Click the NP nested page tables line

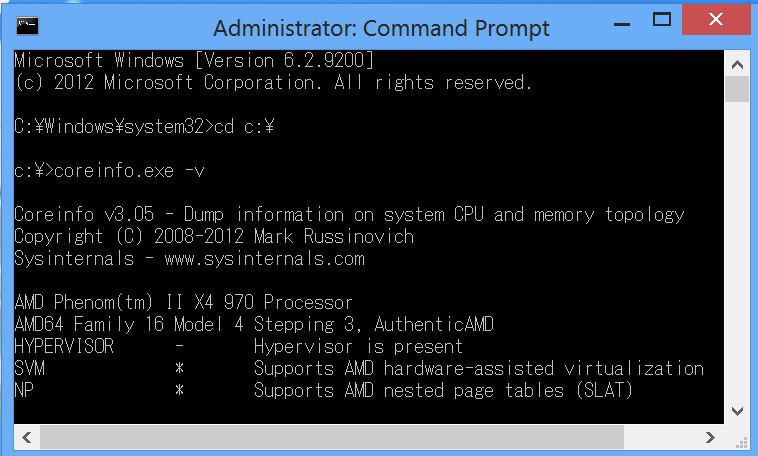pos(323,390)
